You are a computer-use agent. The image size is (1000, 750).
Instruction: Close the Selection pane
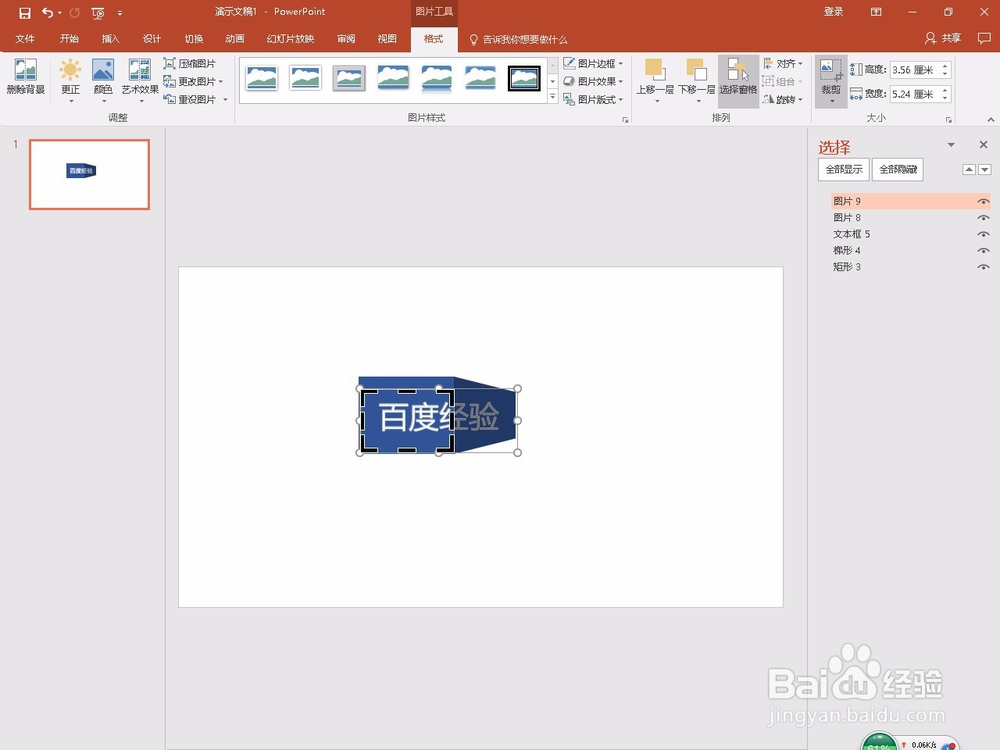pos(983,145)
